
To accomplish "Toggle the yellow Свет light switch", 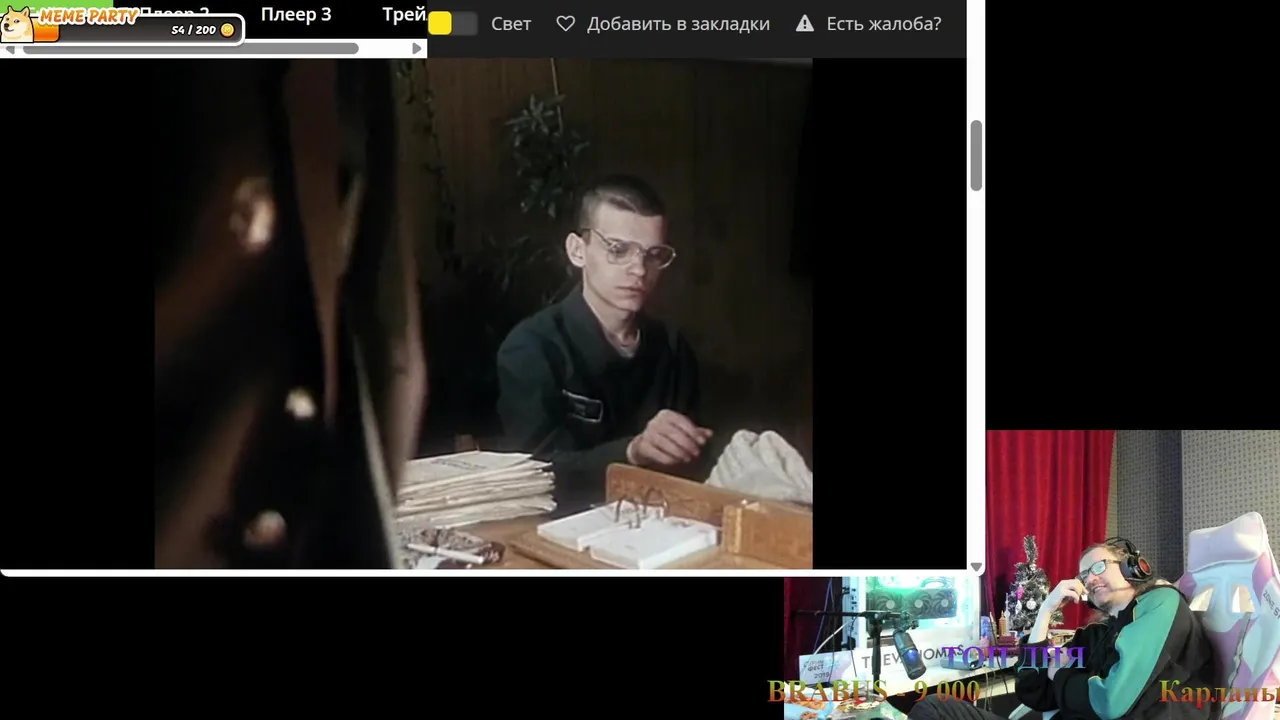I will click(452, 24).
